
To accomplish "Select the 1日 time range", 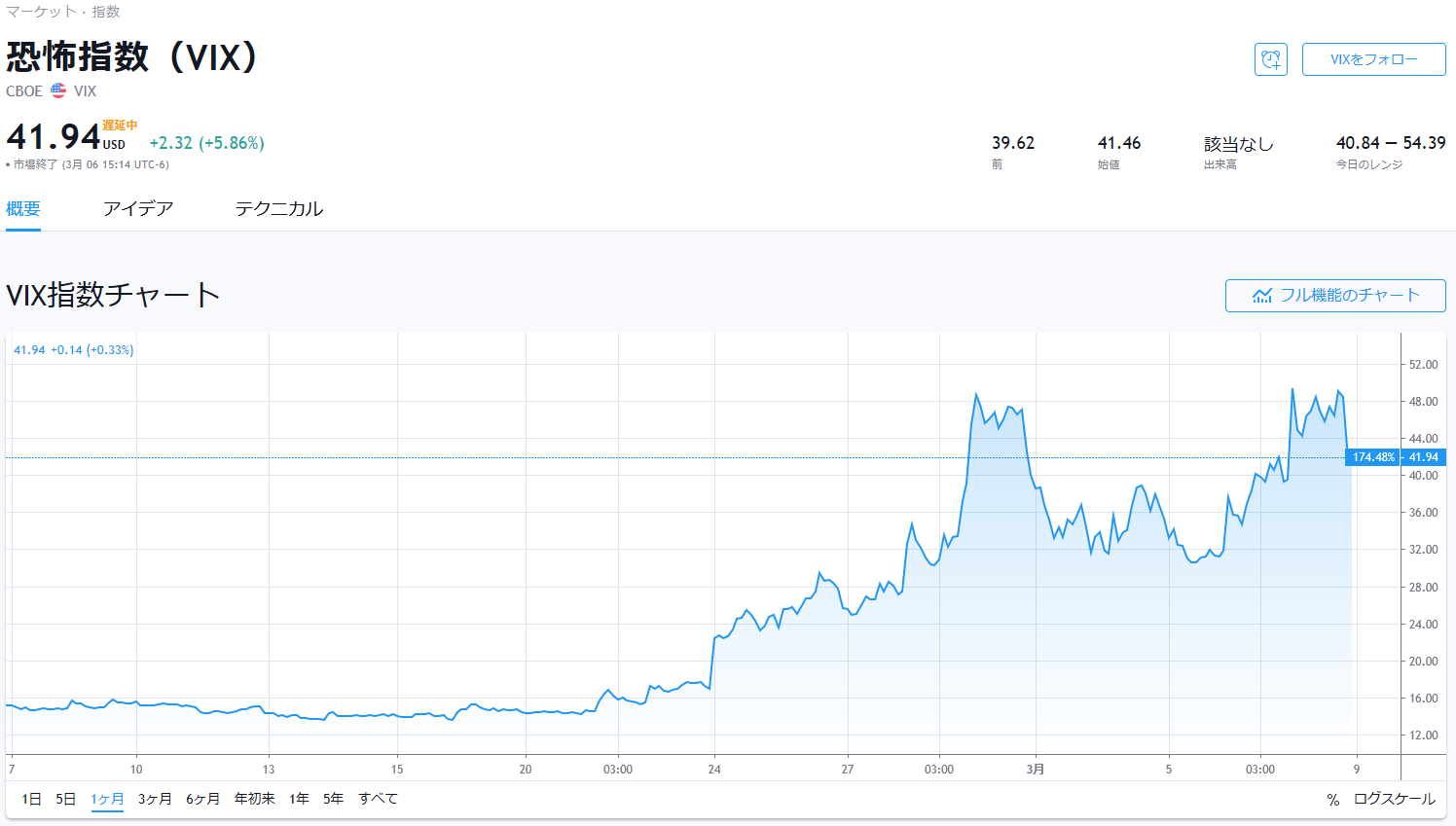I will point(31,799).
